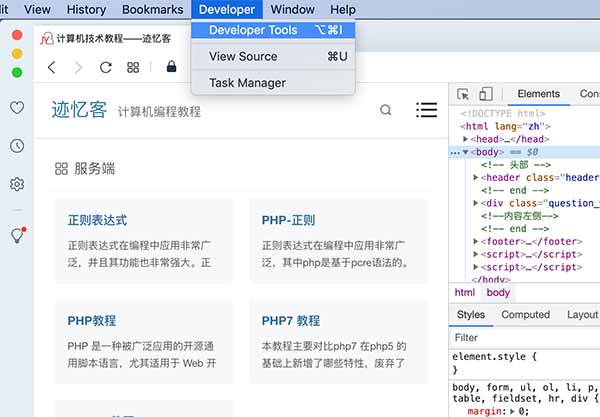The height and width of the screenshot is (417, 600).
Task: Go back with the browser back arrow
Action: [x=52, y=67]
